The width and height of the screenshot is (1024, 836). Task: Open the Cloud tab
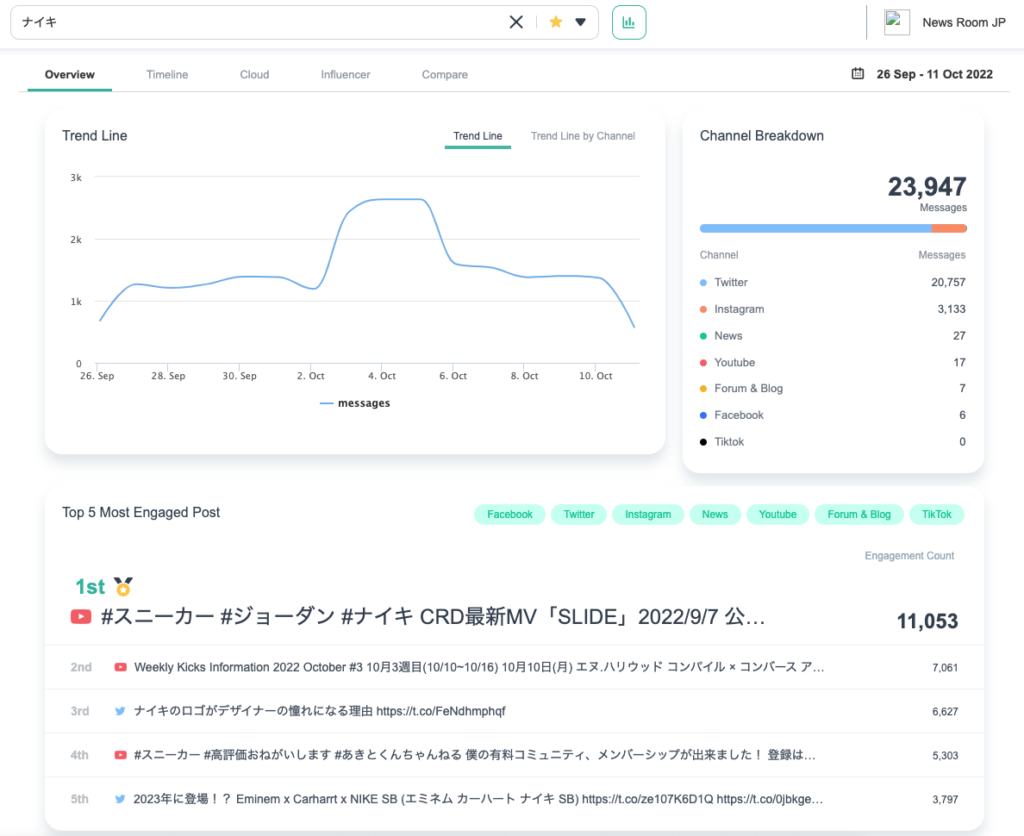(x=254, y=74)
